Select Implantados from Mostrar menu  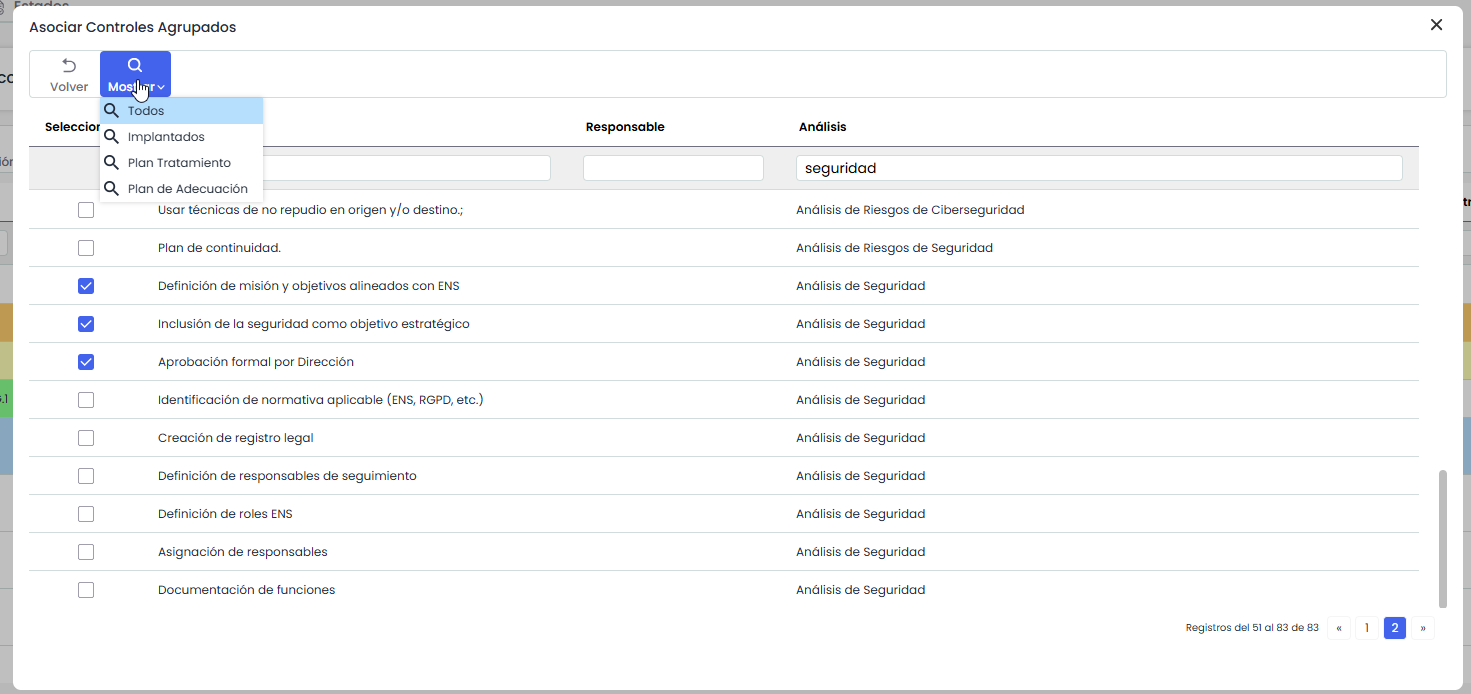tap(166, 137)
